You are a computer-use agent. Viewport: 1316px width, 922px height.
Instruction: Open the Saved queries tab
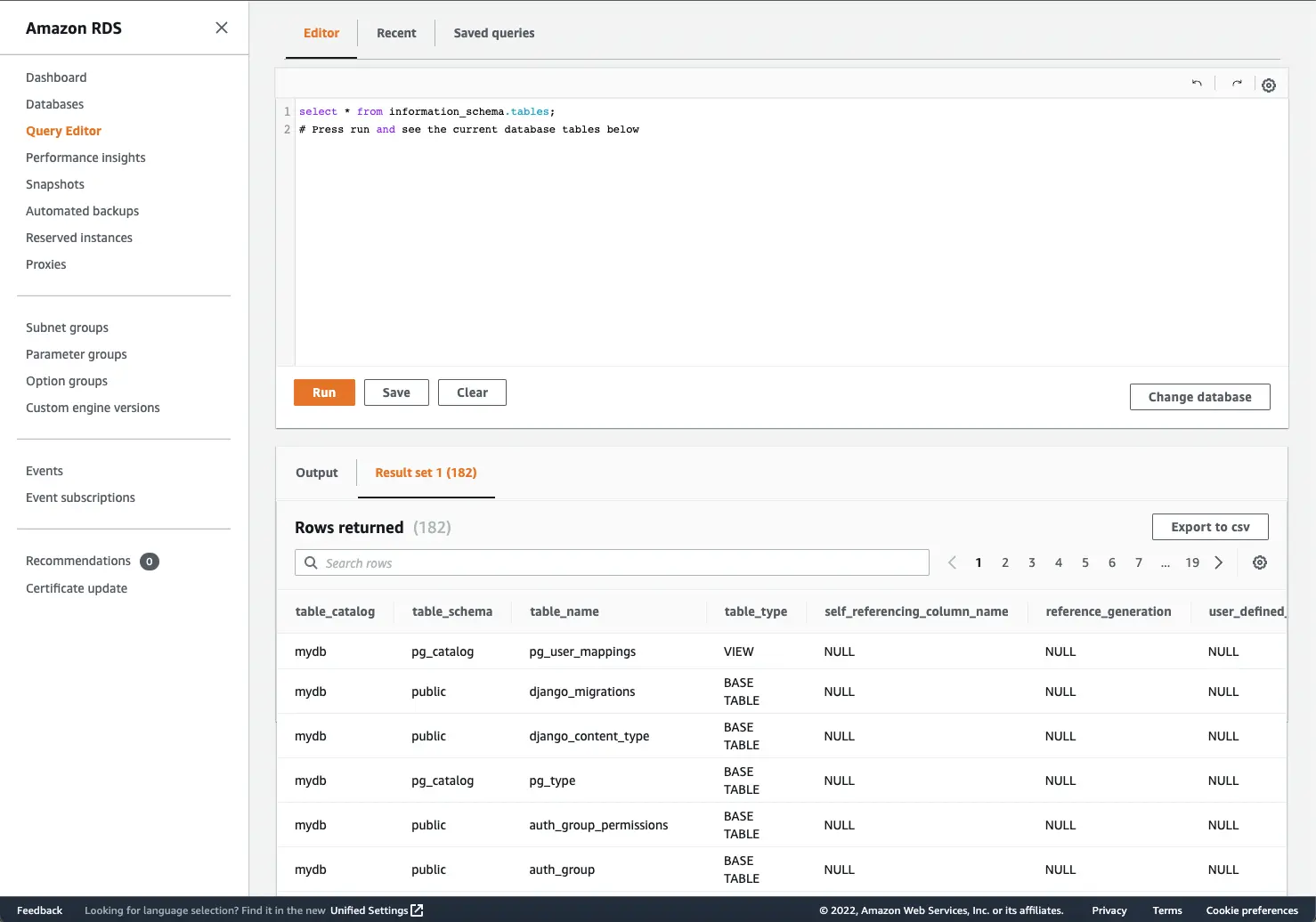click(x=494, y=33)
